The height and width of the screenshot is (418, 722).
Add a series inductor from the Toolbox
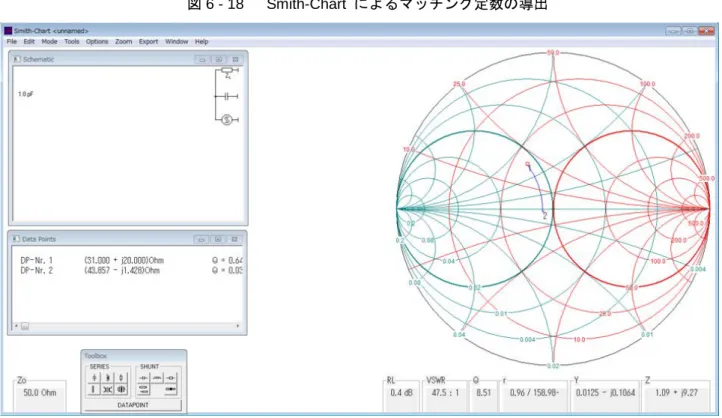[x=108, y=377]
